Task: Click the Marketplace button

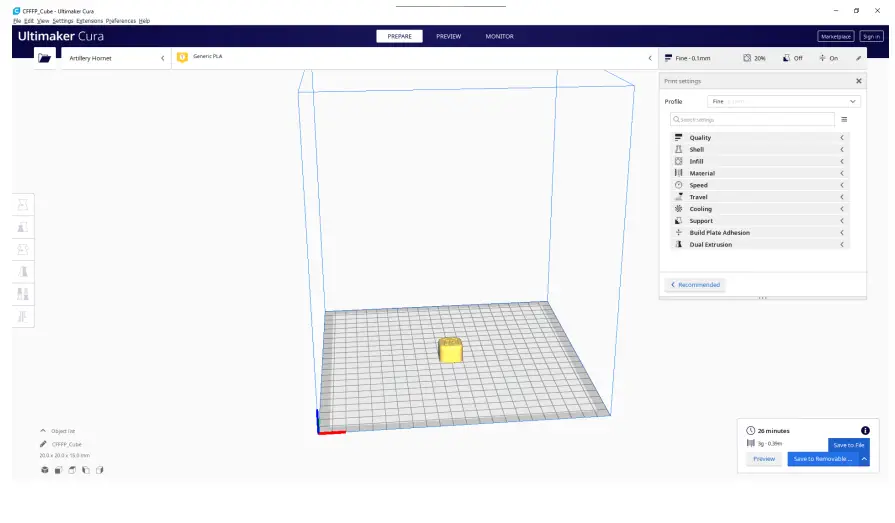Action: 836,36
